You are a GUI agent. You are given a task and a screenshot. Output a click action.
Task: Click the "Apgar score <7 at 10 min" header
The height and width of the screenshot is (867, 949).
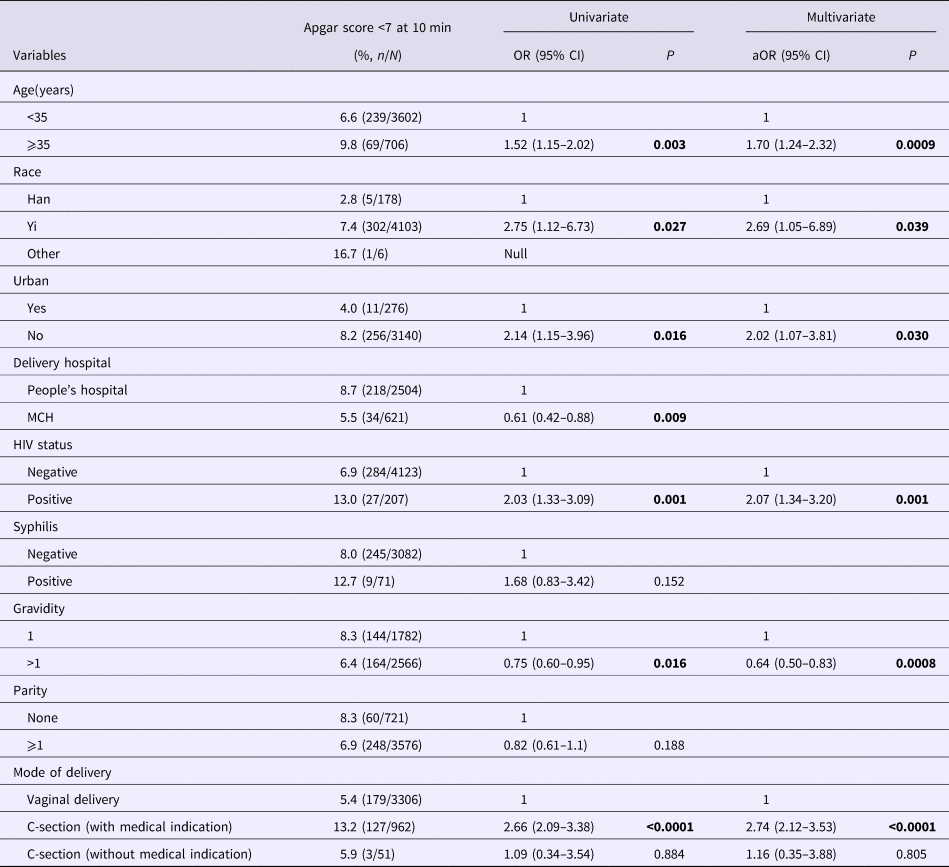378,27
